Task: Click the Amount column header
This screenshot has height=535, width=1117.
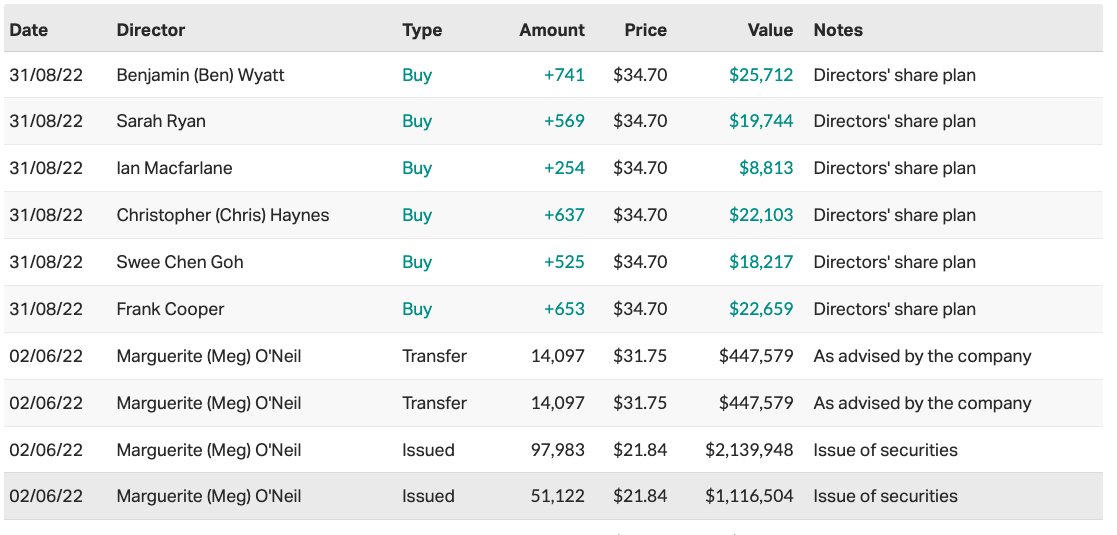Action: [552, 30]
